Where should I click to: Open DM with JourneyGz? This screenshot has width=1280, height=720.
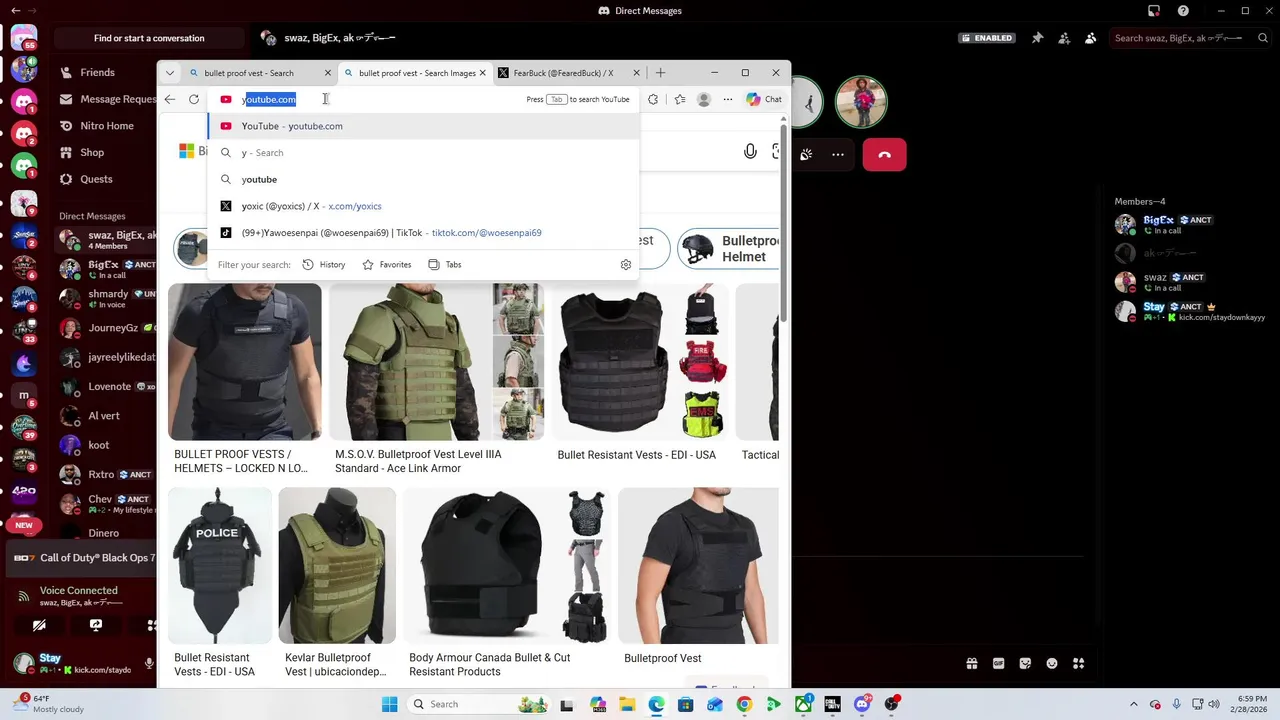coord(105,328)
